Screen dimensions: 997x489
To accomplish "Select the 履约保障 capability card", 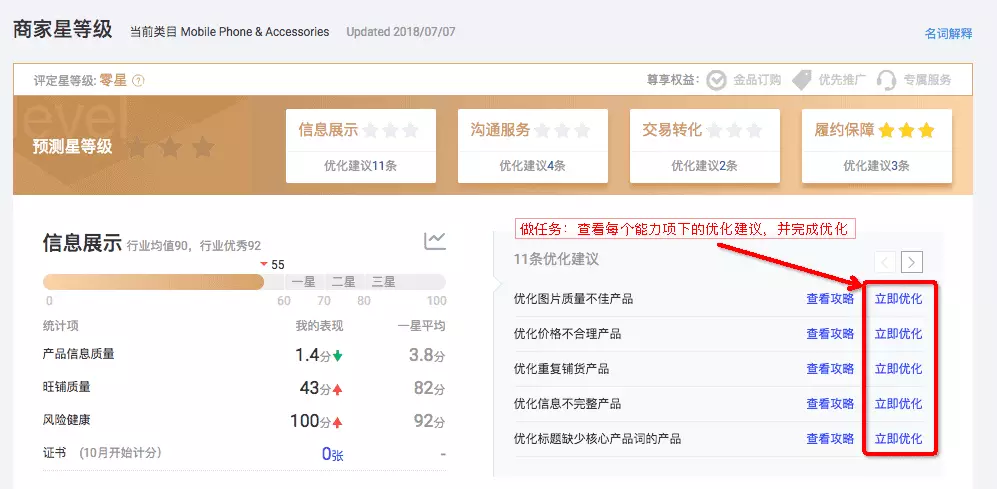I will [876, 146].
